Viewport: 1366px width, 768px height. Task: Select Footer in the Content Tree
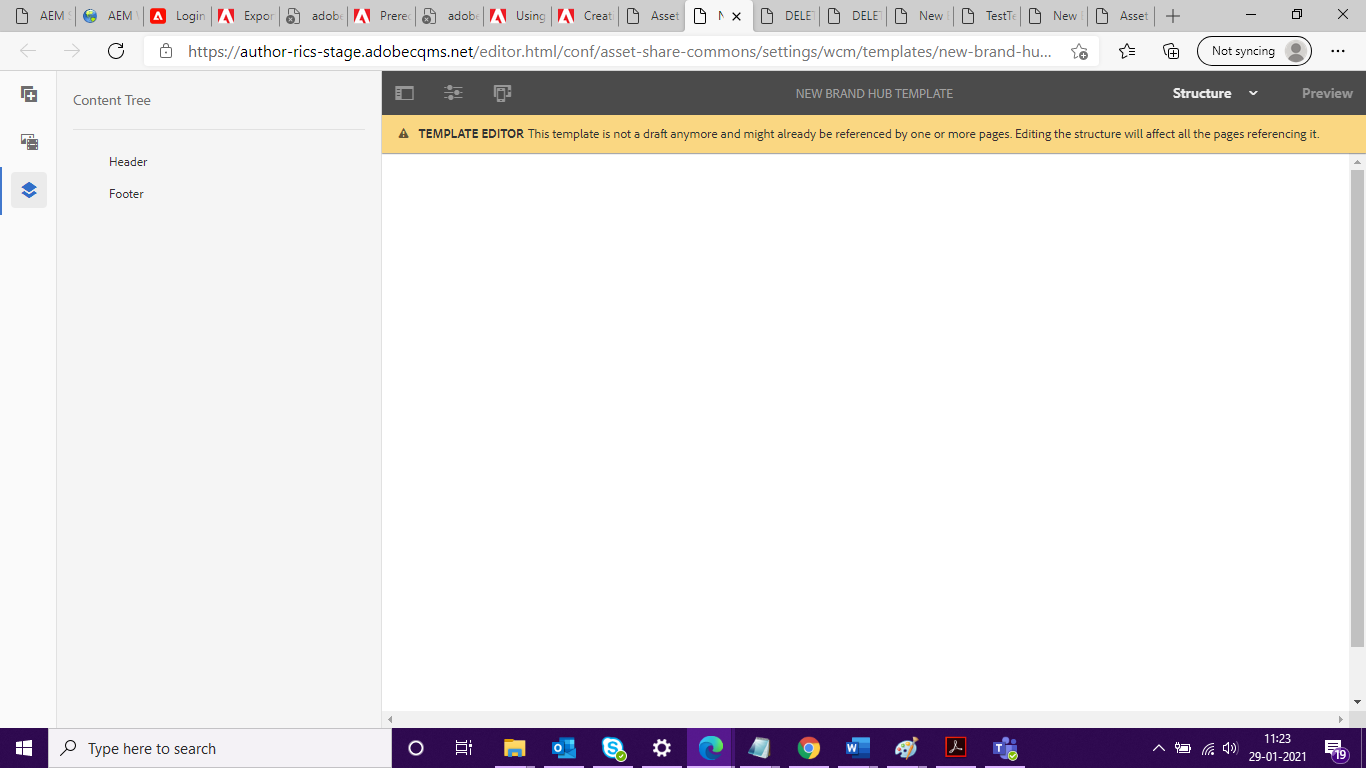click(126, 193)
